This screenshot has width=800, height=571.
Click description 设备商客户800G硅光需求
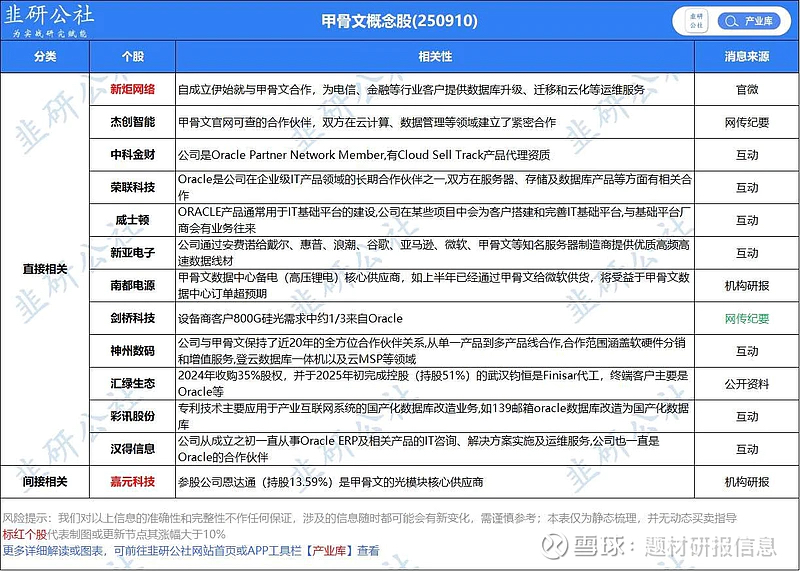tap(290, 318)
